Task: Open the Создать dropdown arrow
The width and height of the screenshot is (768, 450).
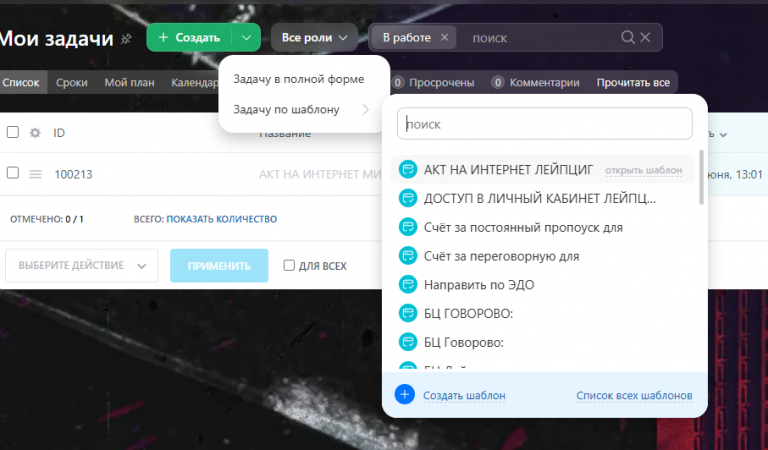Action: (x=246, y=38)
